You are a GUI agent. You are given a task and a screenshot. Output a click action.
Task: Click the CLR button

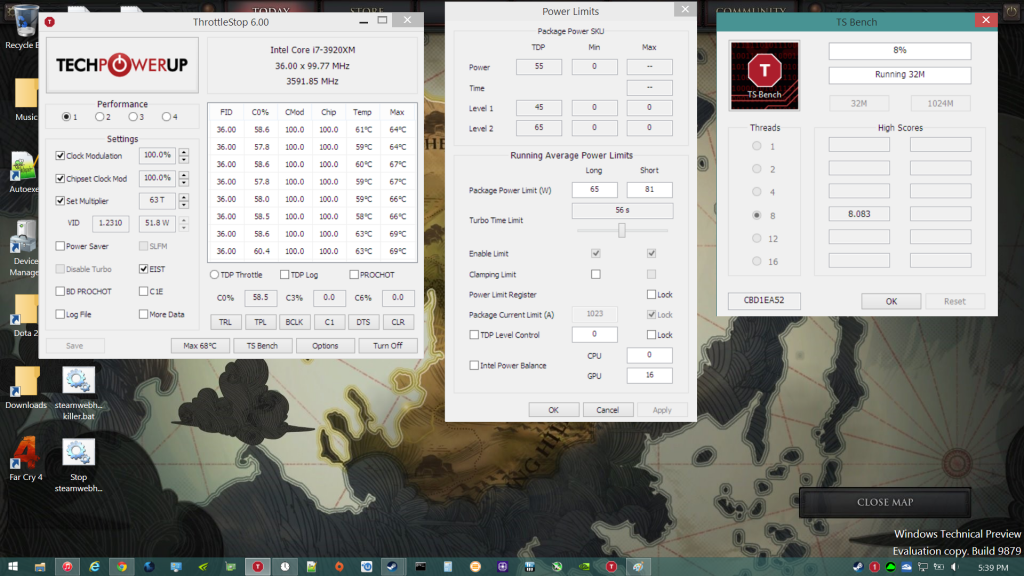click(398, 322)
